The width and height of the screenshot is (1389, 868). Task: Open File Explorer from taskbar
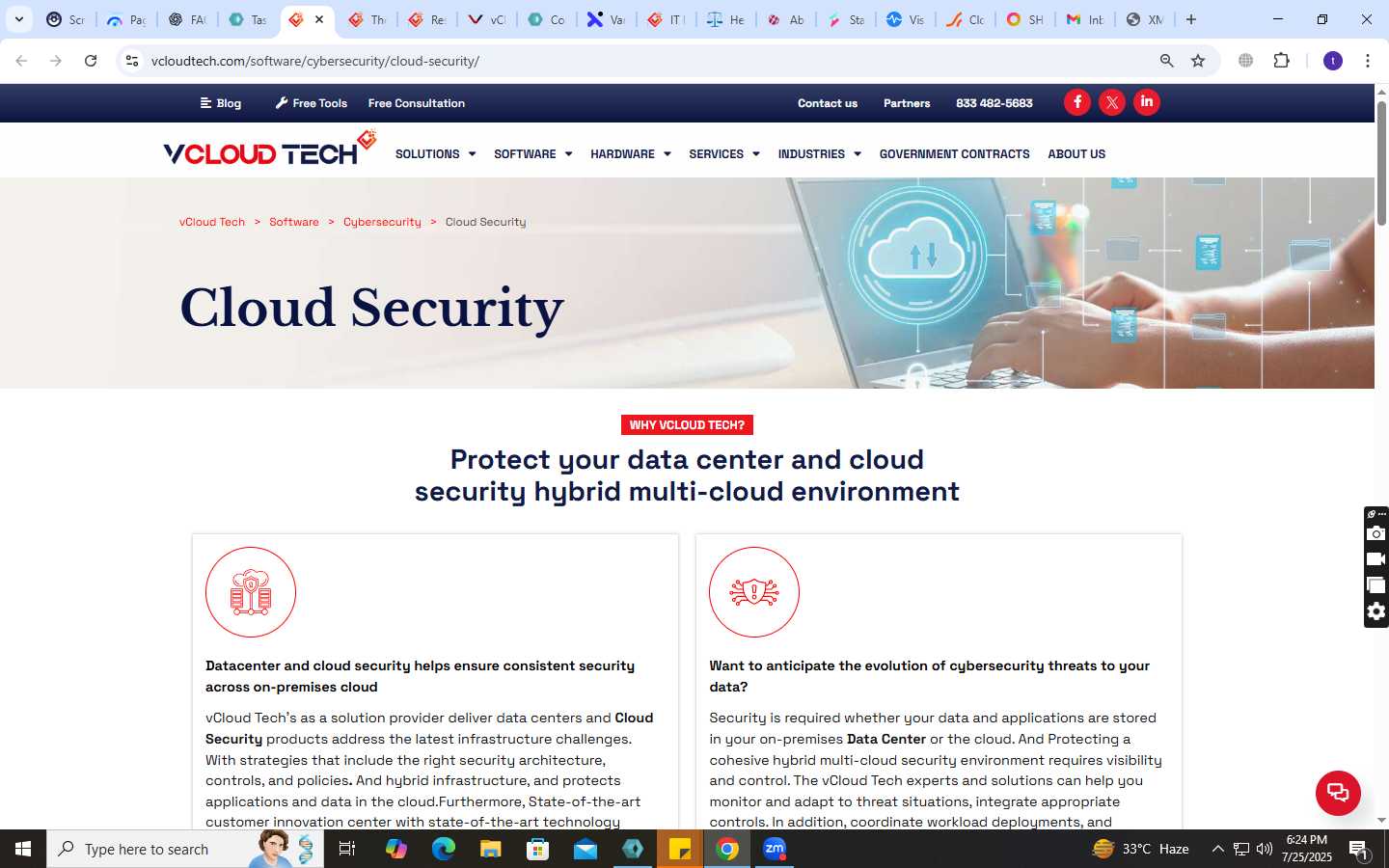490,849
